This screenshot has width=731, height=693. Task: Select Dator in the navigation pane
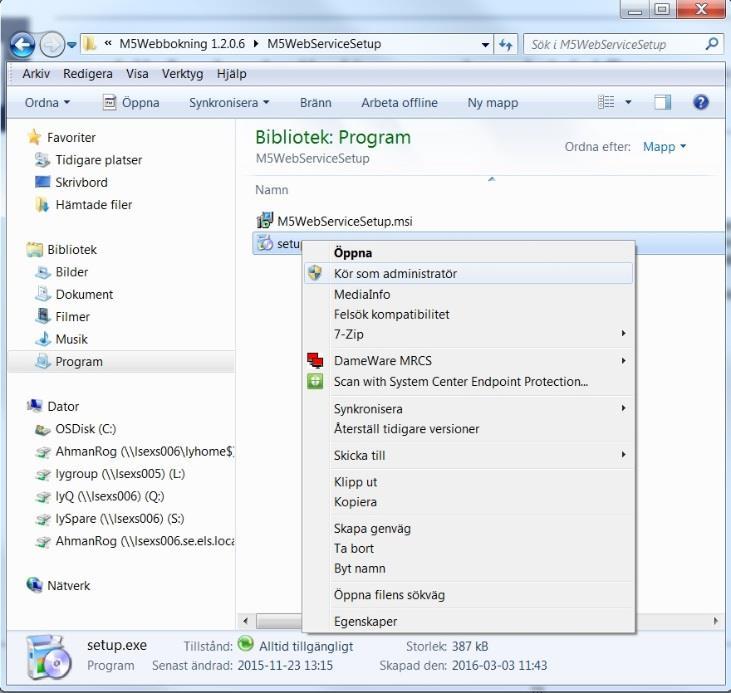click(63, 406)
